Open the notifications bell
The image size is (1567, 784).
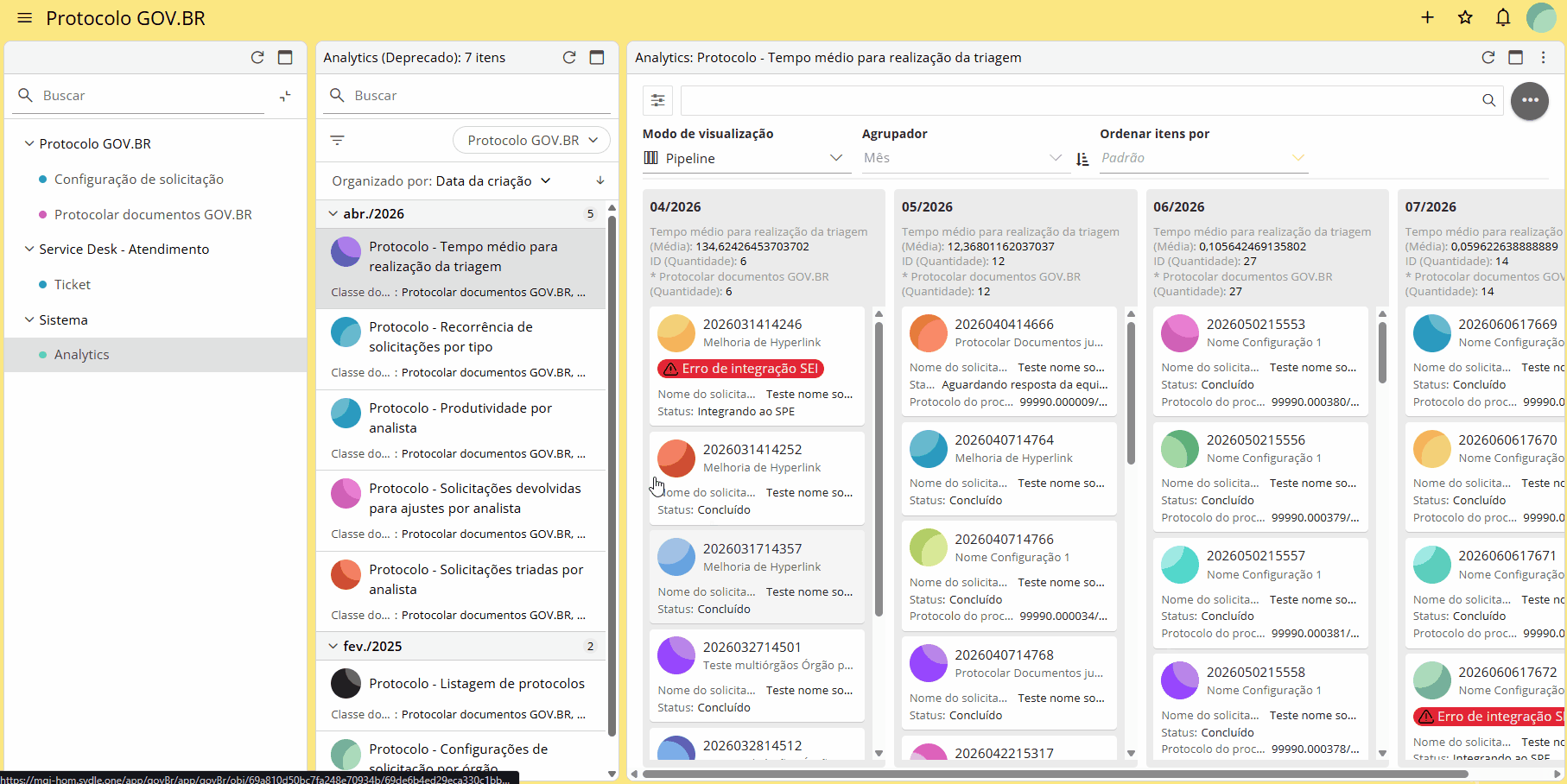coord(1503,17)
